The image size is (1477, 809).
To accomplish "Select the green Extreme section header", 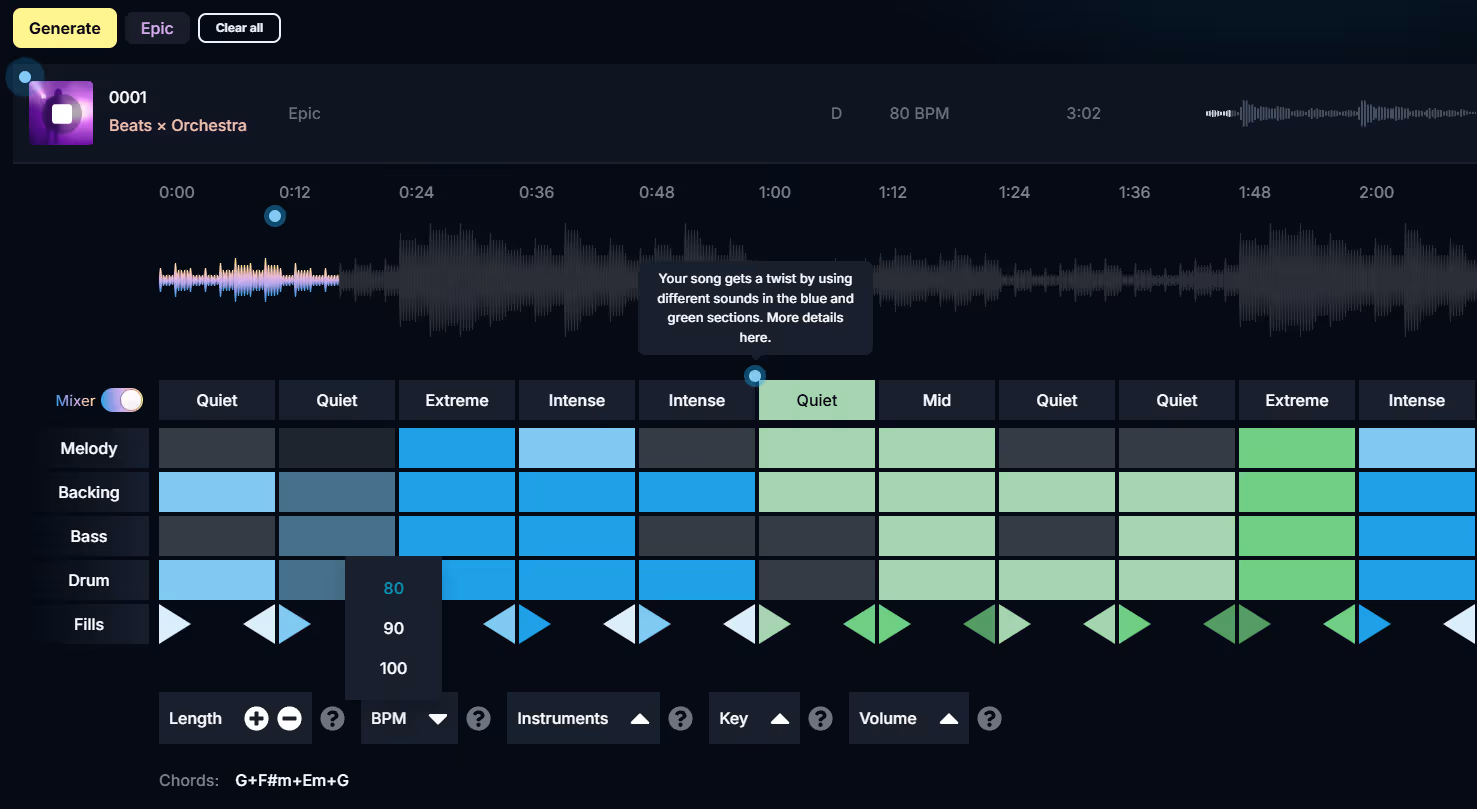I will [1297, 400].
